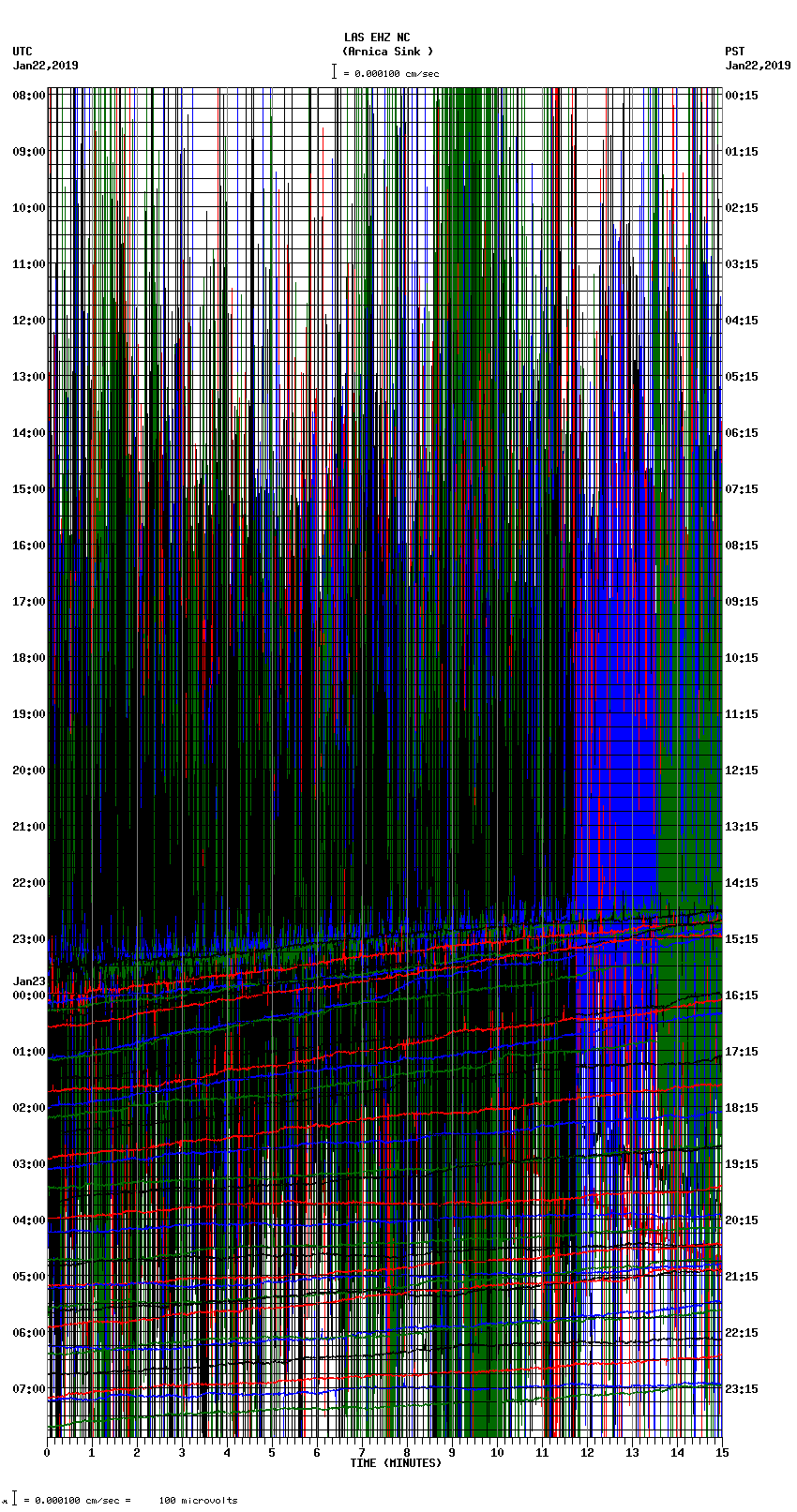Click the '11:15' PST time label
The image size is (797, 1512).
click(x=742, y=714)
